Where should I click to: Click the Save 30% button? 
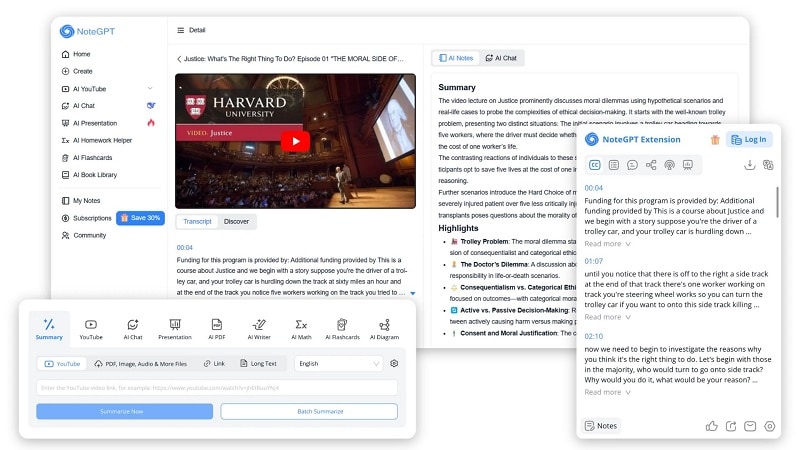[140, 218]
